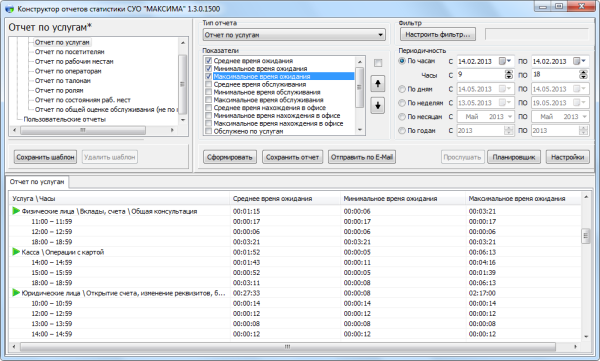Click the filter text field beside filter button
Viewport: 600px width, 361px height.
tap(536, 34)
